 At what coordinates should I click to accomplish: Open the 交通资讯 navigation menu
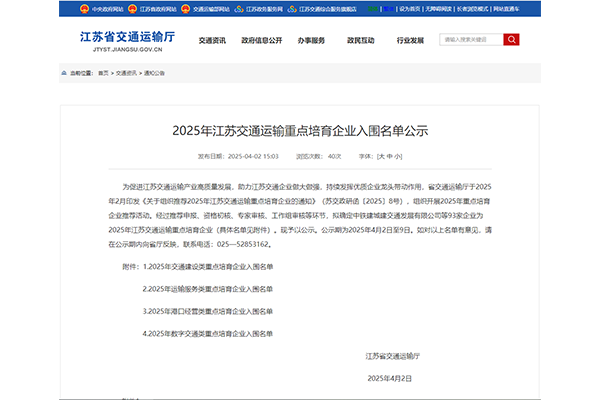point(211,41)
